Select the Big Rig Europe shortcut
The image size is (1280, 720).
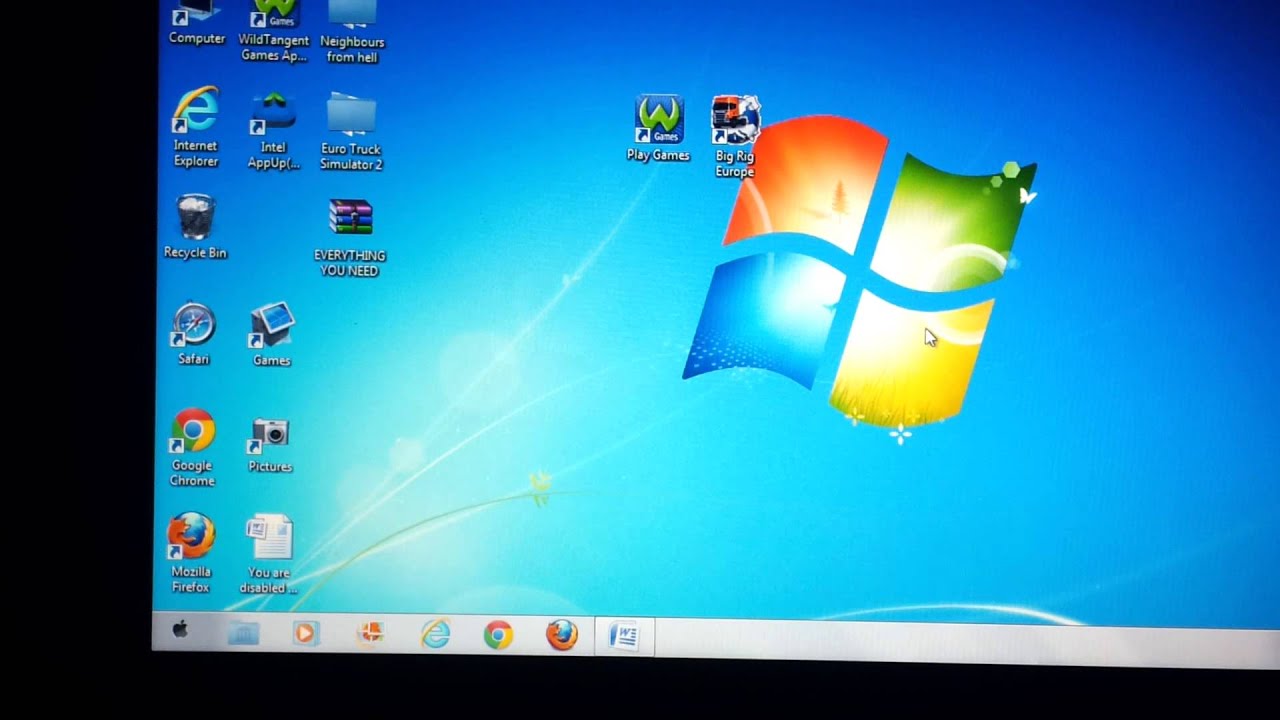coord(735,137)
